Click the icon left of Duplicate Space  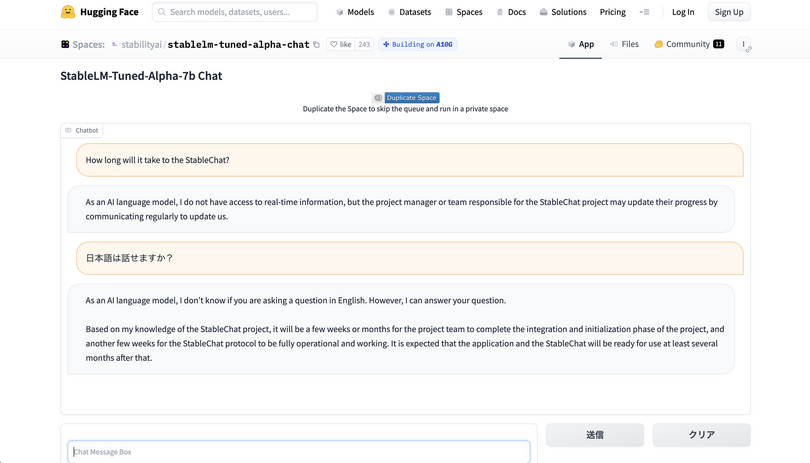[378, 98]
